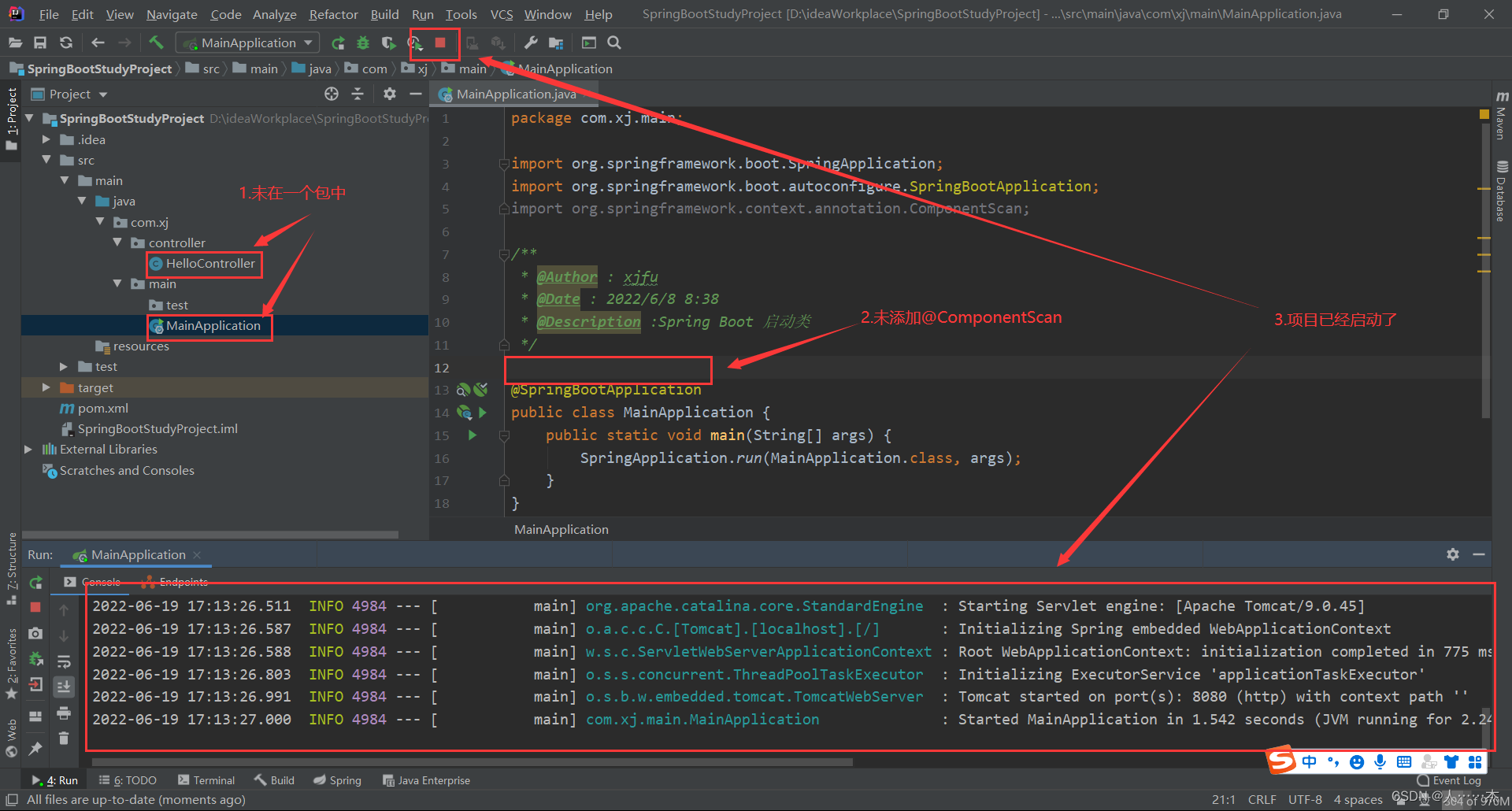The width and height of the screenshot is (1512, 811).
Task: Select HelloController in the project tree
Action: (210, 264)
